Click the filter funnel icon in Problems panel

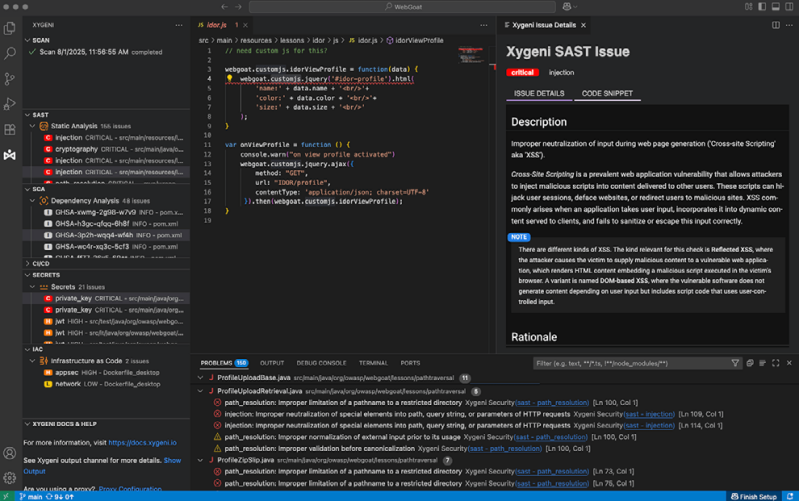click(x=735, y=363)
